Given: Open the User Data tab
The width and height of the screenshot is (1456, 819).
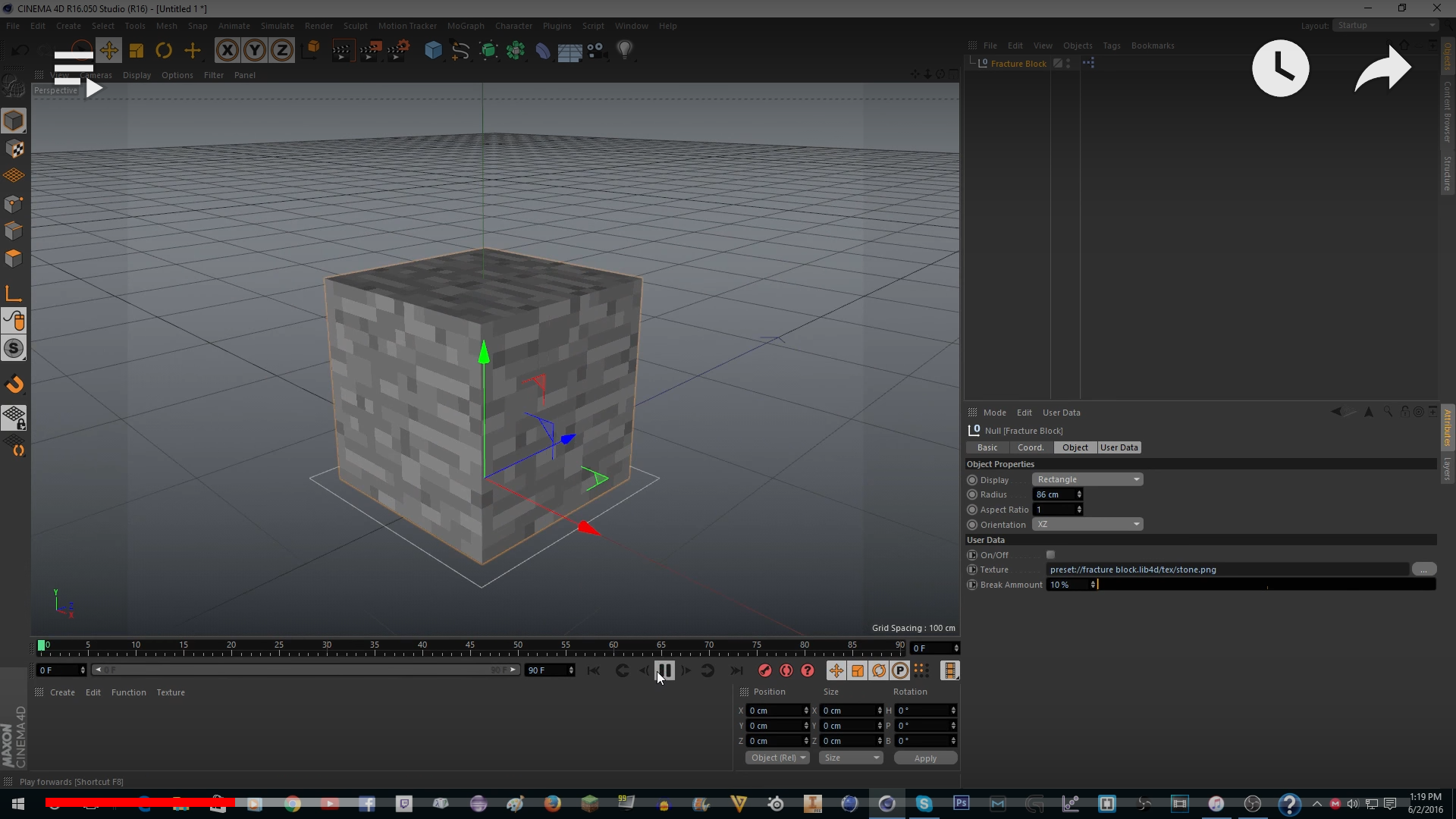Looking at the screenshot, I should [1119, 447].
